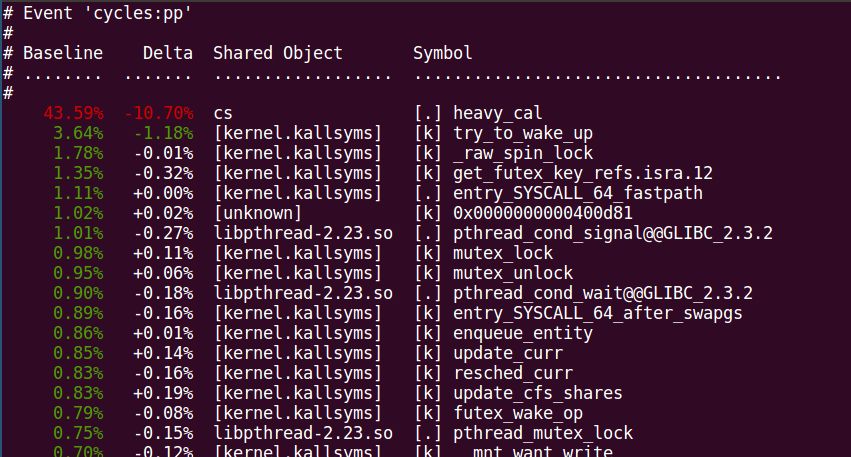Click the red 43.59% baseline value
This screenshot has height=457, width=851.
tap(73, 113)
